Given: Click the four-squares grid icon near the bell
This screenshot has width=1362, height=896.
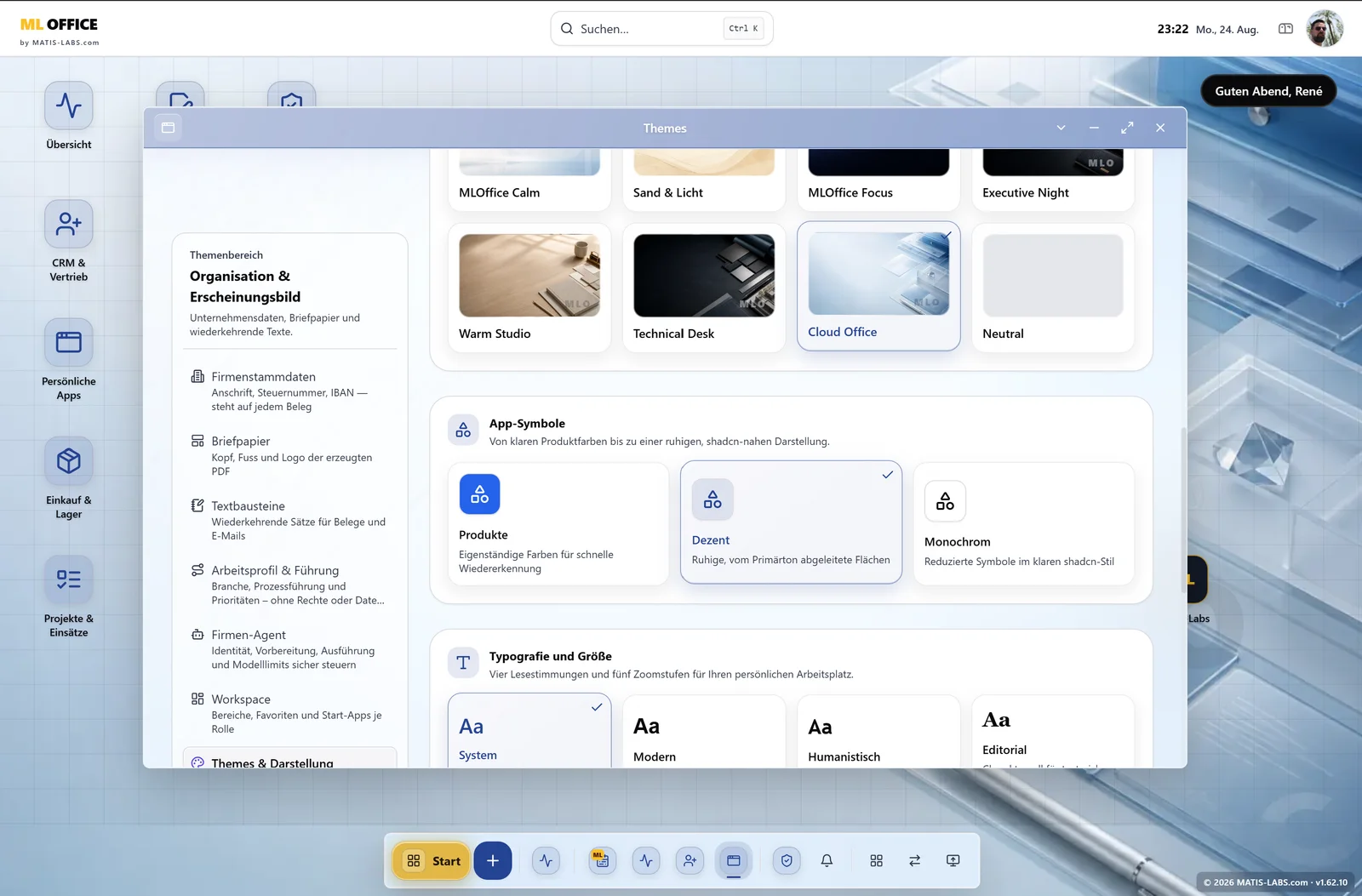Looking at the screenshot, I should click(876, 860).
